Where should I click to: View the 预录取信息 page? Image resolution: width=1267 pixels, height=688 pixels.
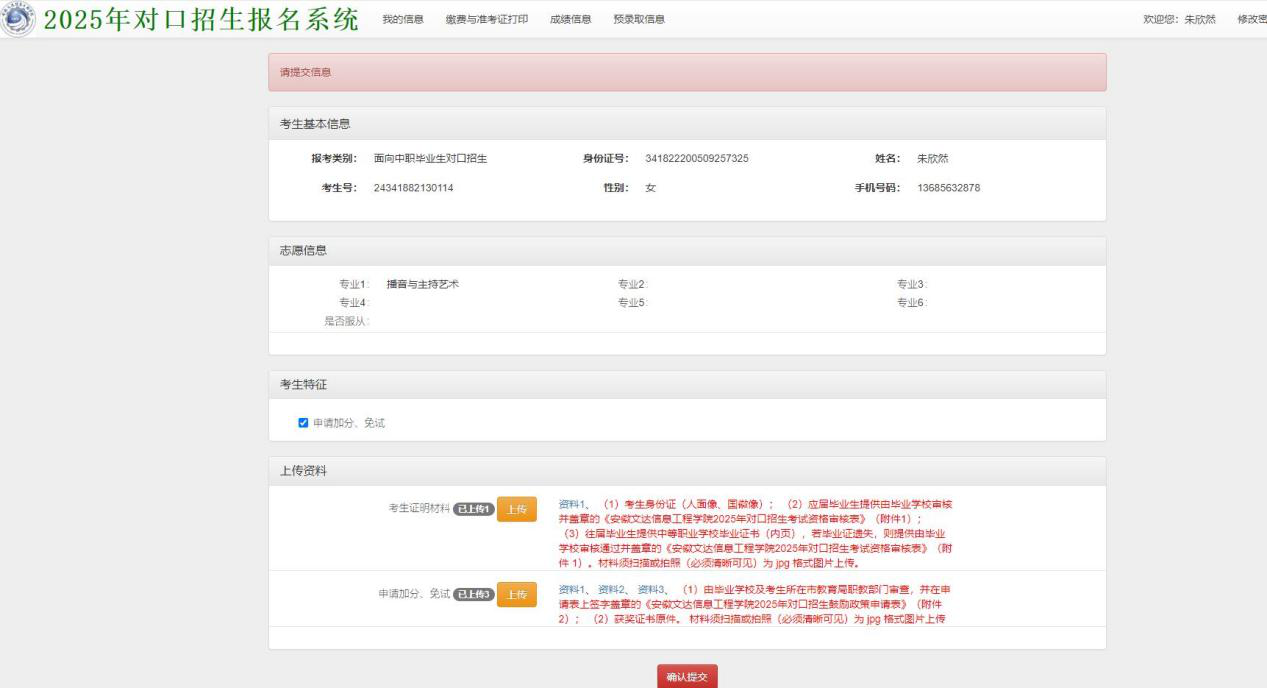(x=639, y=20)
